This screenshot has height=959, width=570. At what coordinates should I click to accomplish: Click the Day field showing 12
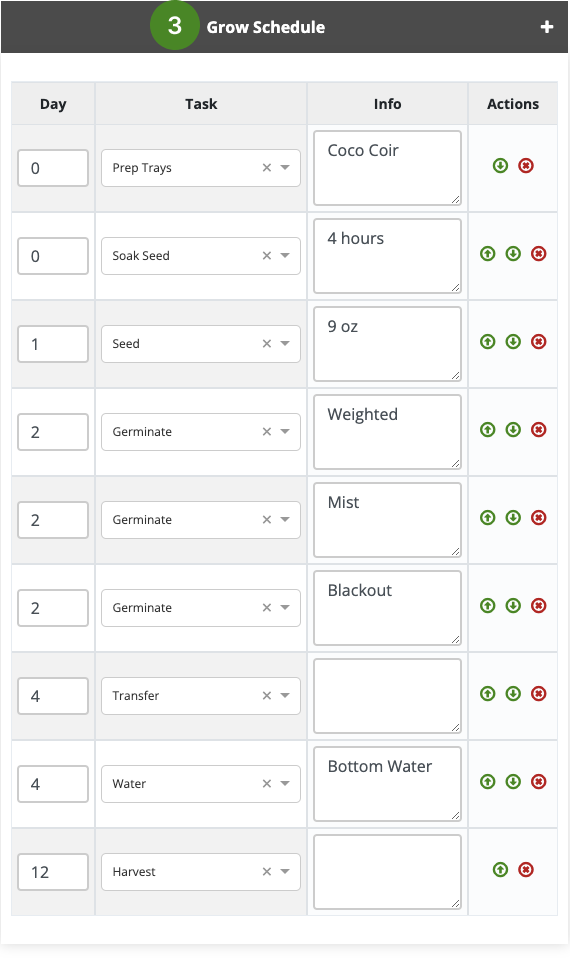(53, 872)
